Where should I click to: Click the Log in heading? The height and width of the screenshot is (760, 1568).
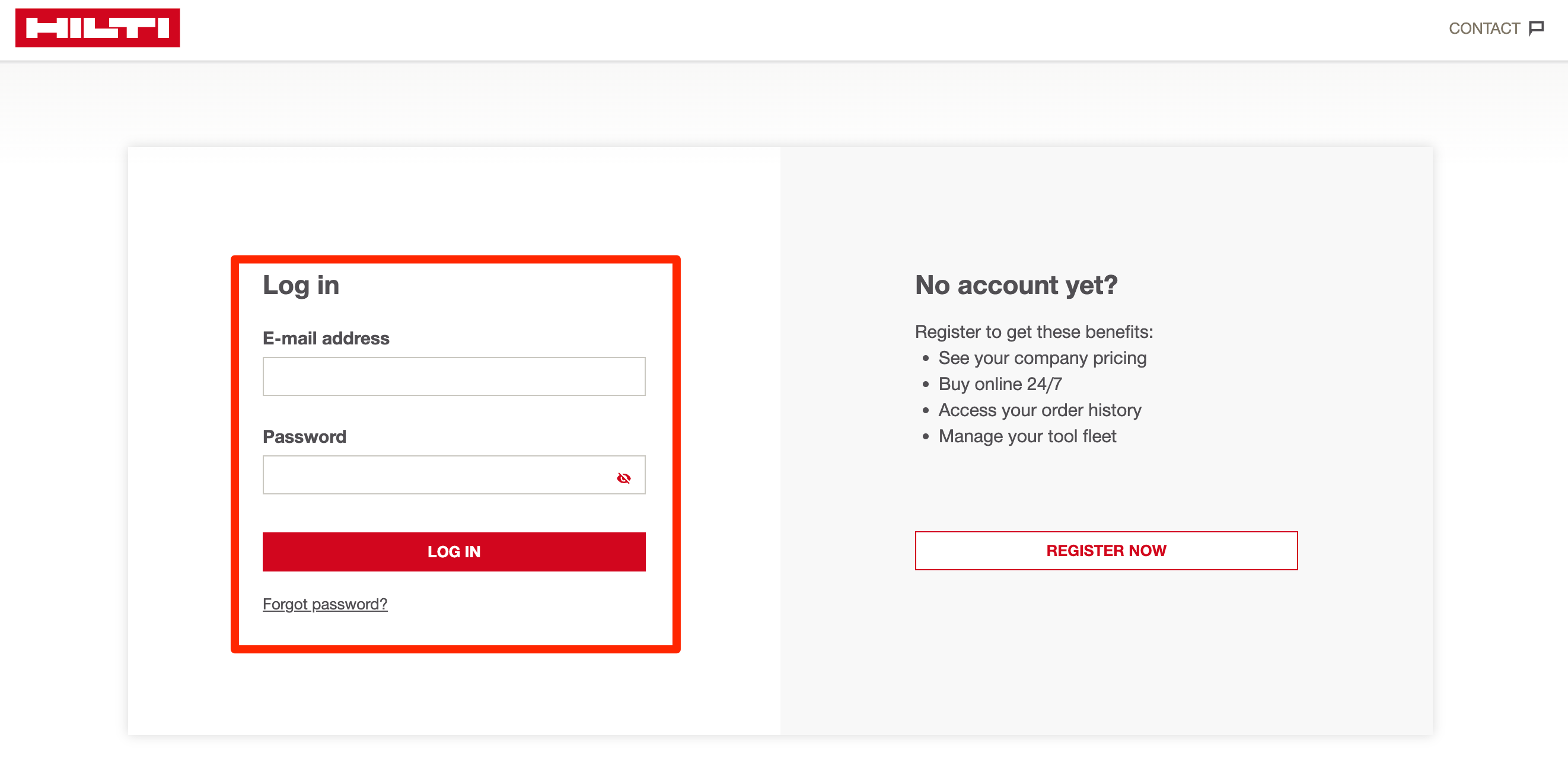coord(301,285)
